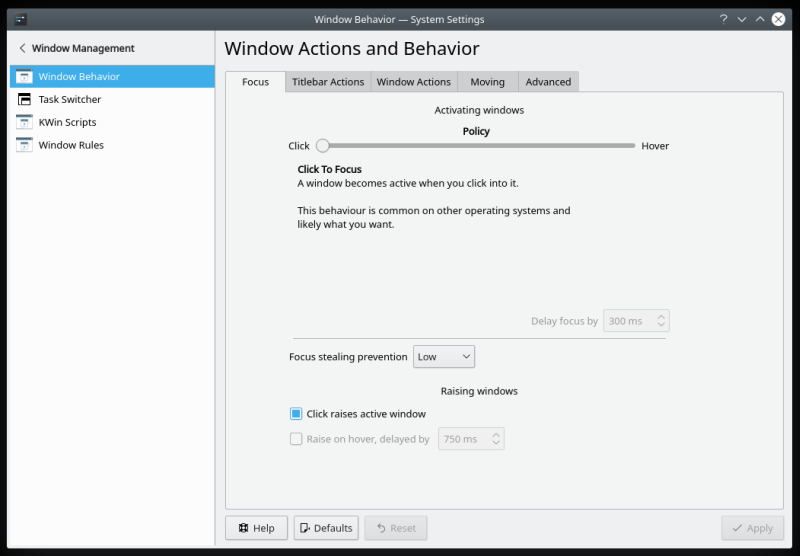The image size is (800, 556).
Task: Click the back arrow beside Window Management
Action: (22, 48)
